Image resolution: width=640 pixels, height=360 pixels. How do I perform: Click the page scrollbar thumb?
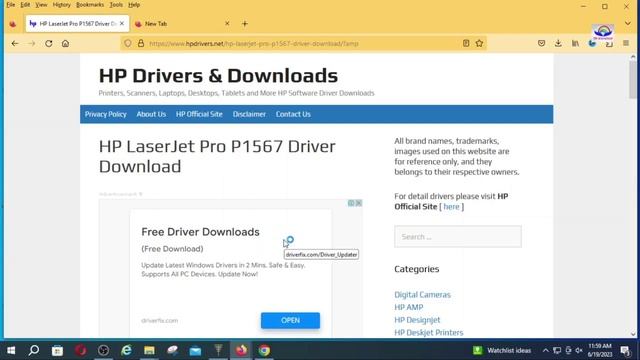click(x=633, y=80)
